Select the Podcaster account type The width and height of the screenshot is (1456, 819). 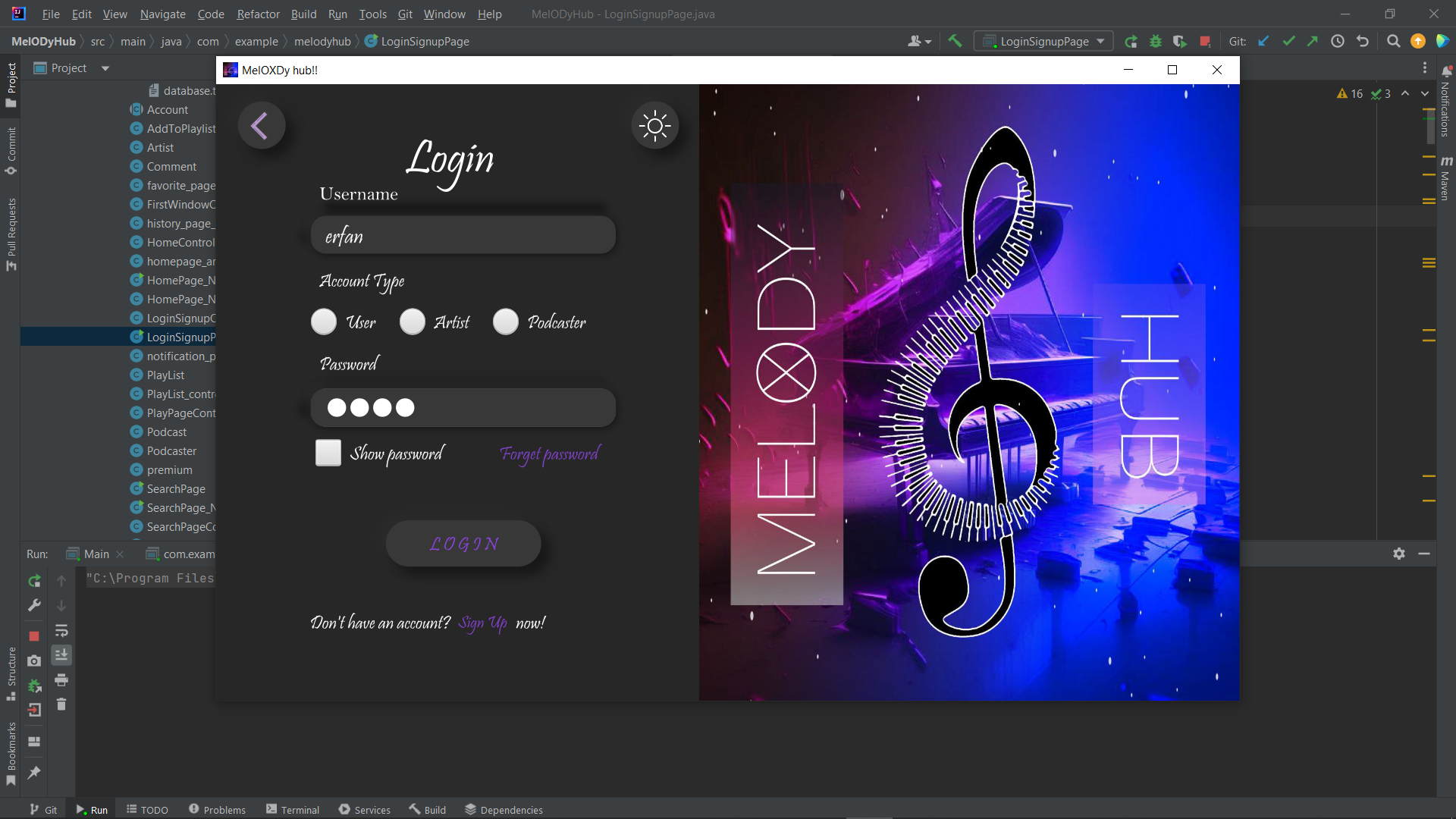coord(505,322)
